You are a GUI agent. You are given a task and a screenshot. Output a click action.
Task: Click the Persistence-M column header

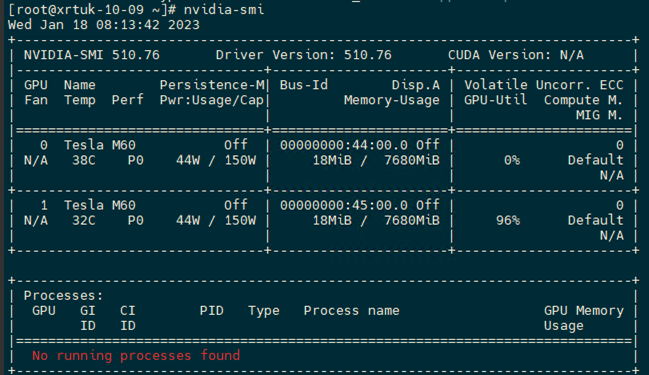[x=212, y=85]
